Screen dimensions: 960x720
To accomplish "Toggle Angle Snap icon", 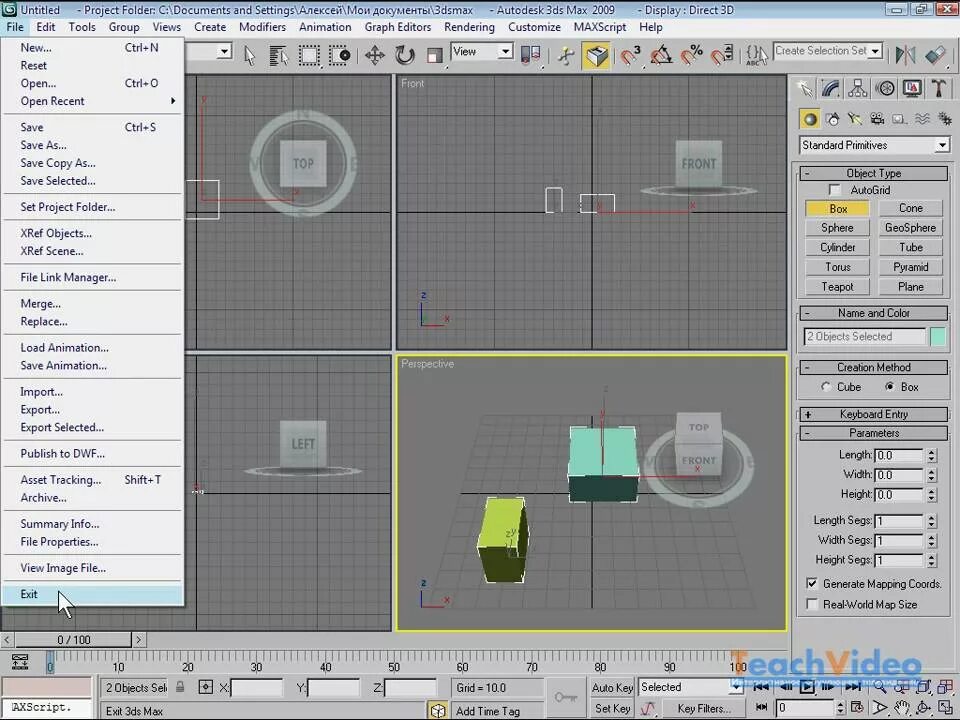I will [x=661, y=56].
